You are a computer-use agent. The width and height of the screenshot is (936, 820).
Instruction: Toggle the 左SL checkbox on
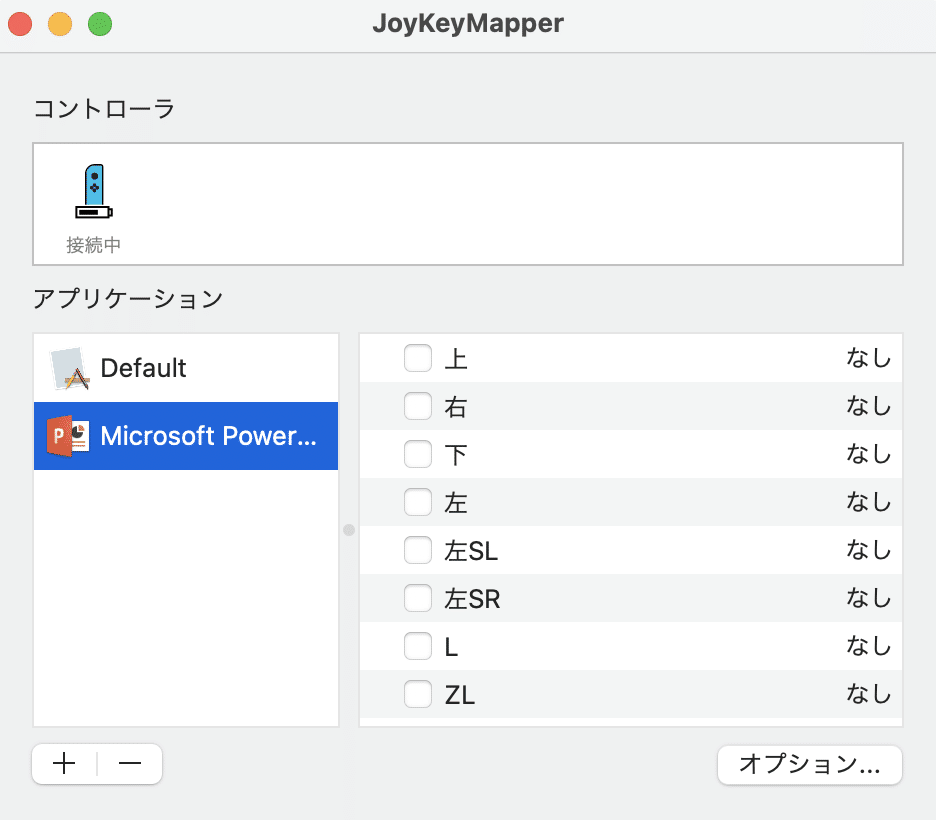click(x=418, y=550)
